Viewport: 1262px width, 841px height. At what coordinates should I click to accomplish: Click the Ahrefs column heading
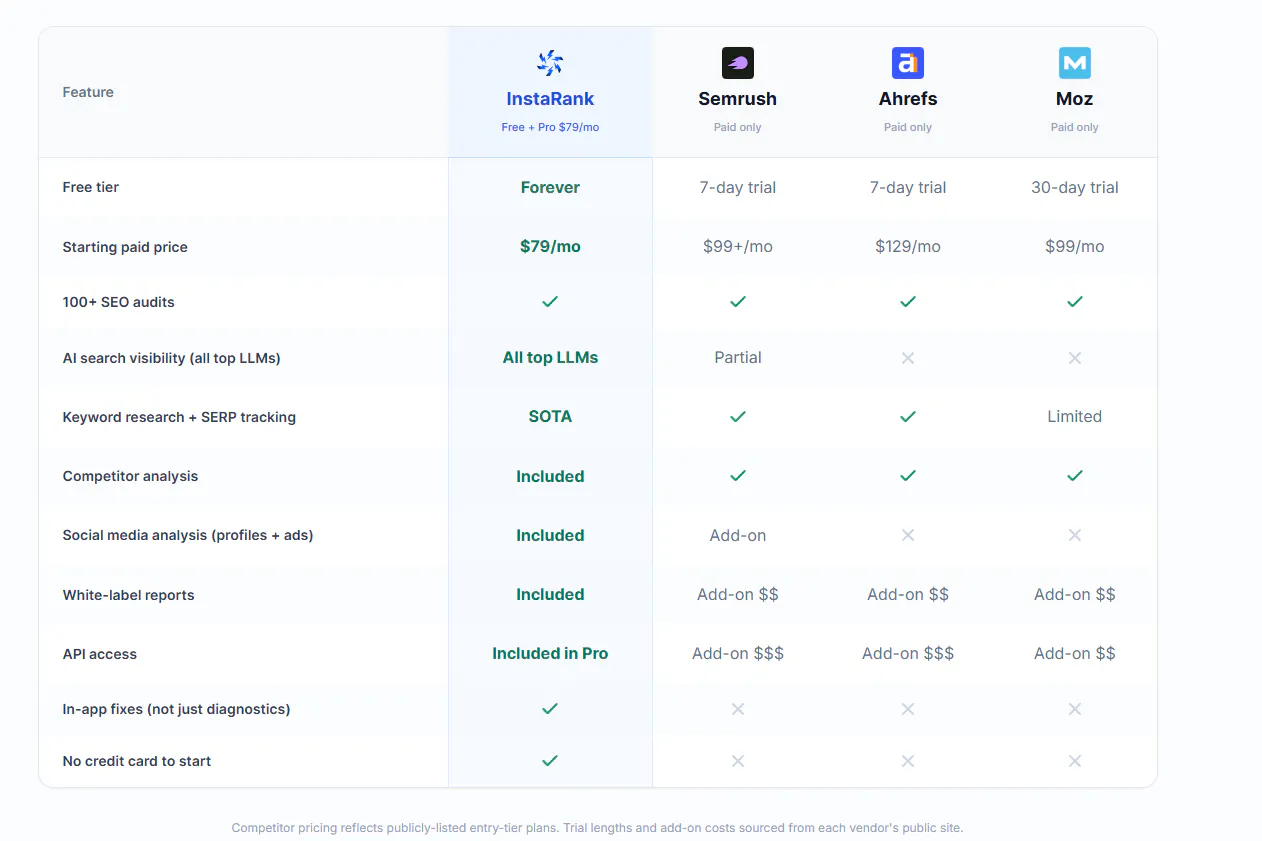[x=908, y=99]
